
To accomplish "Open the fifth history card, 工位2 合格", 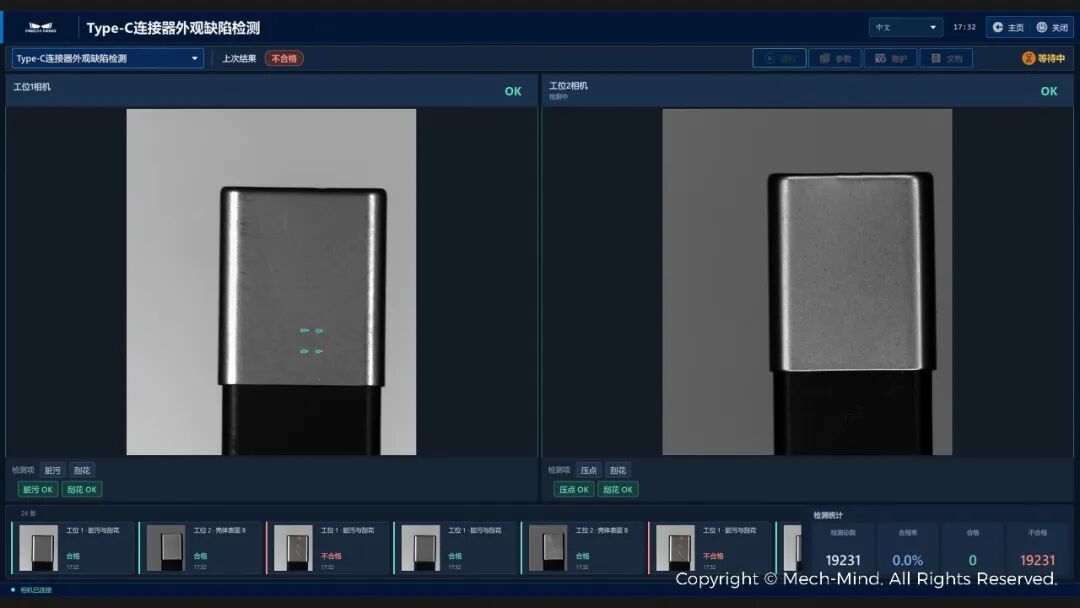I will 583,548.
